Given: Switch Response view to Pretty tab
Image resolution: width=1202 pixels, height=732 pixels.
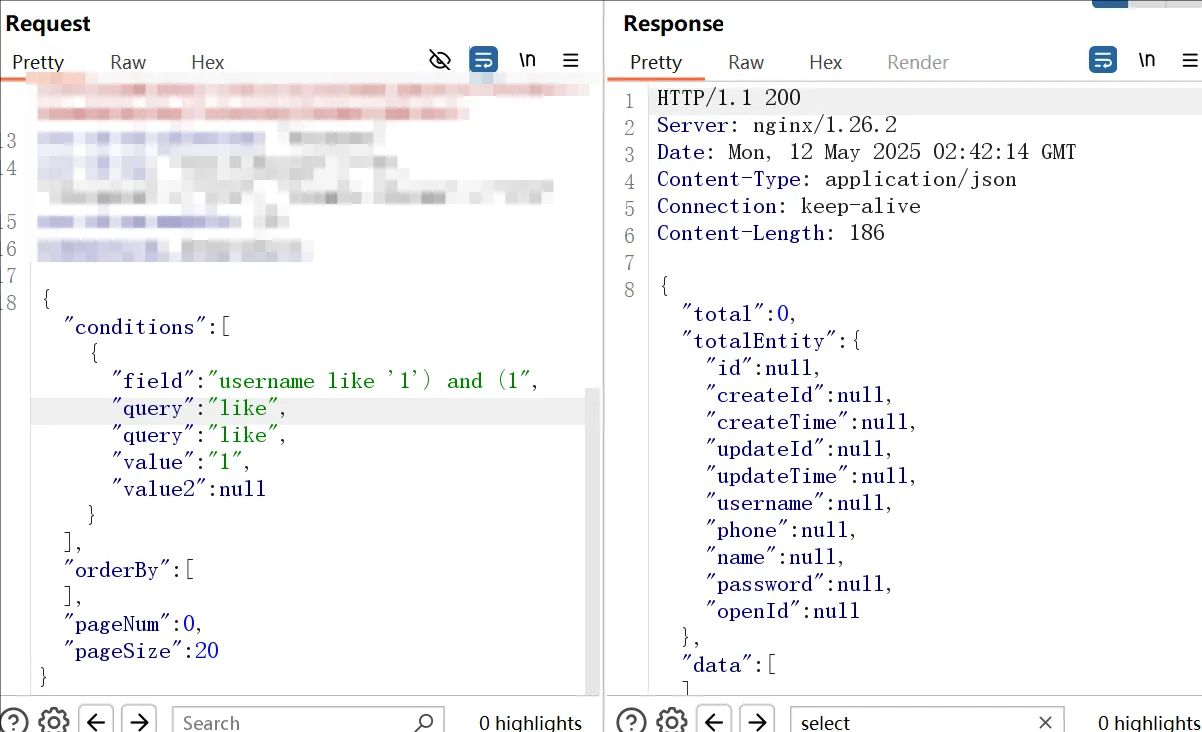Looking at the screenshot, I should click(656, 62).
